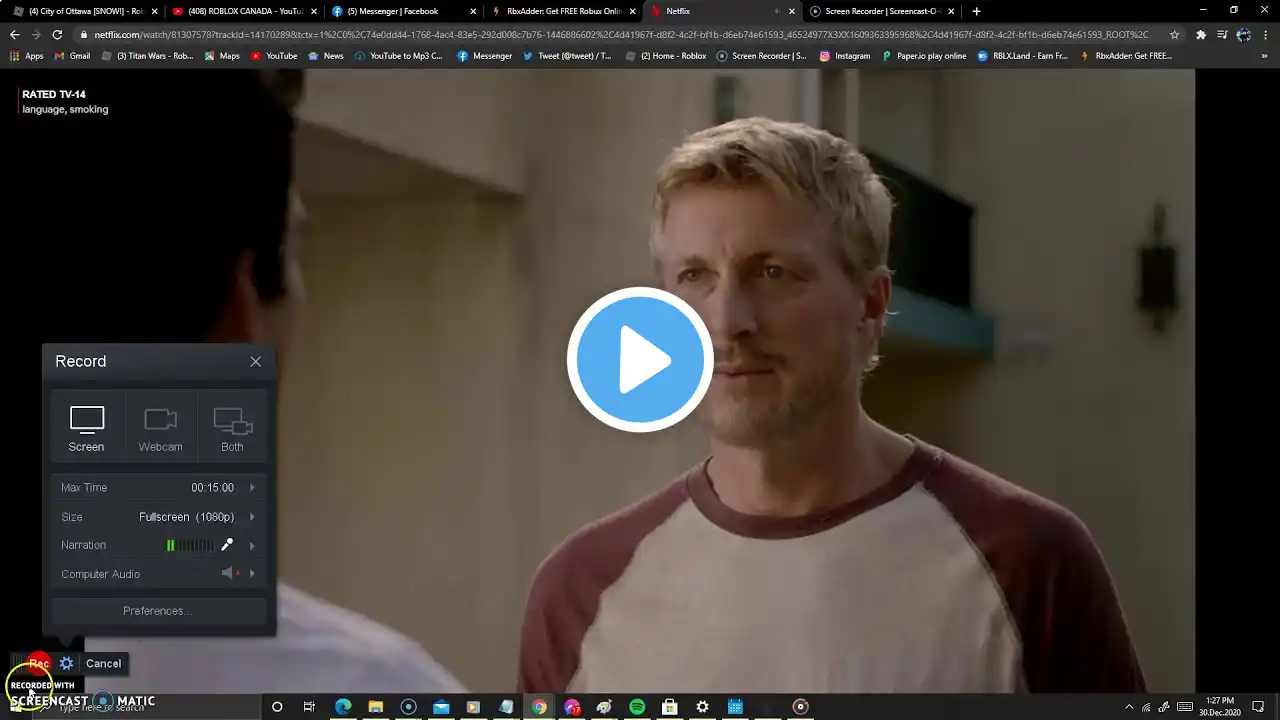The height and width of the screenshot is (720, 1280).
Task: Open the Tweet (@tweet) bookmark
Action: point(567,56)
